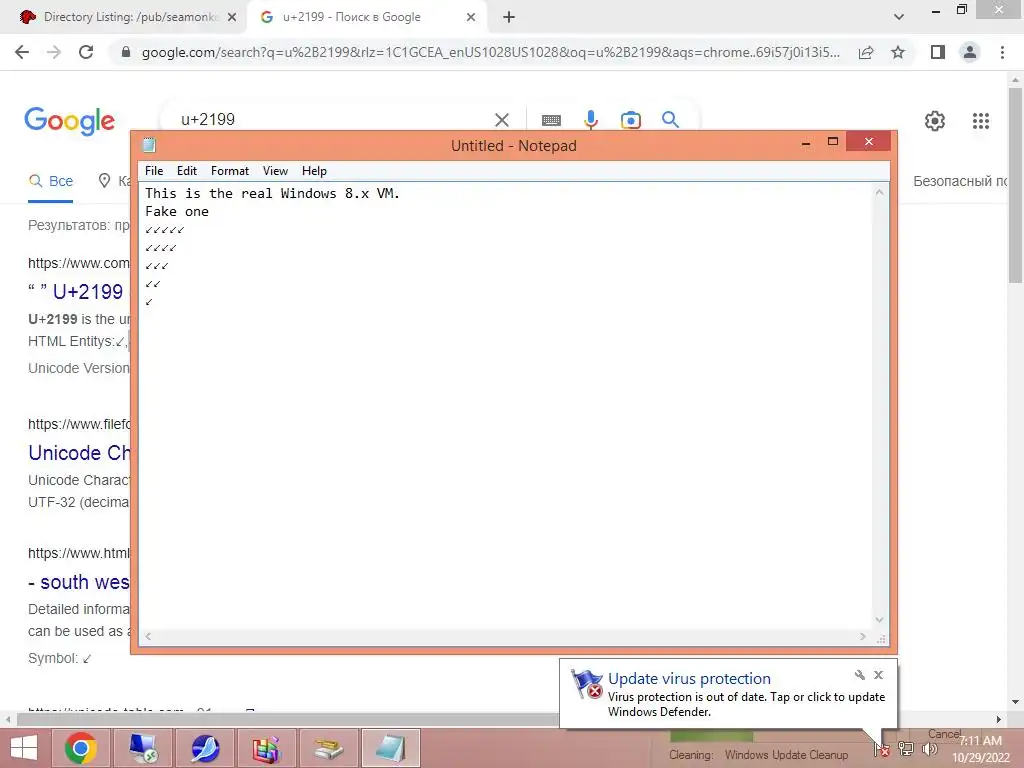
Task: Open Notepad Format menu
Action: point(230,171)
